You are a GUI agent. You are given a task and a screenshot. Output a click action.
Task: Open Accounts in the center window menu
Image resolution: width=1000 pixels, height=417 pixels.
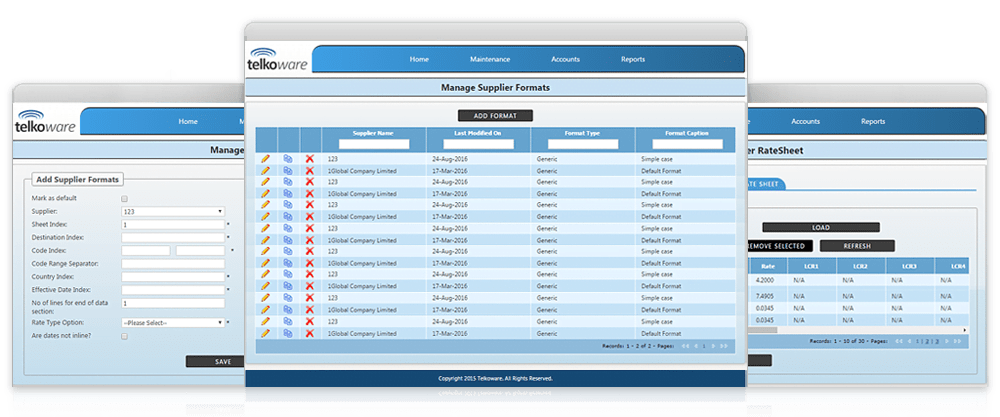[565, 59]
